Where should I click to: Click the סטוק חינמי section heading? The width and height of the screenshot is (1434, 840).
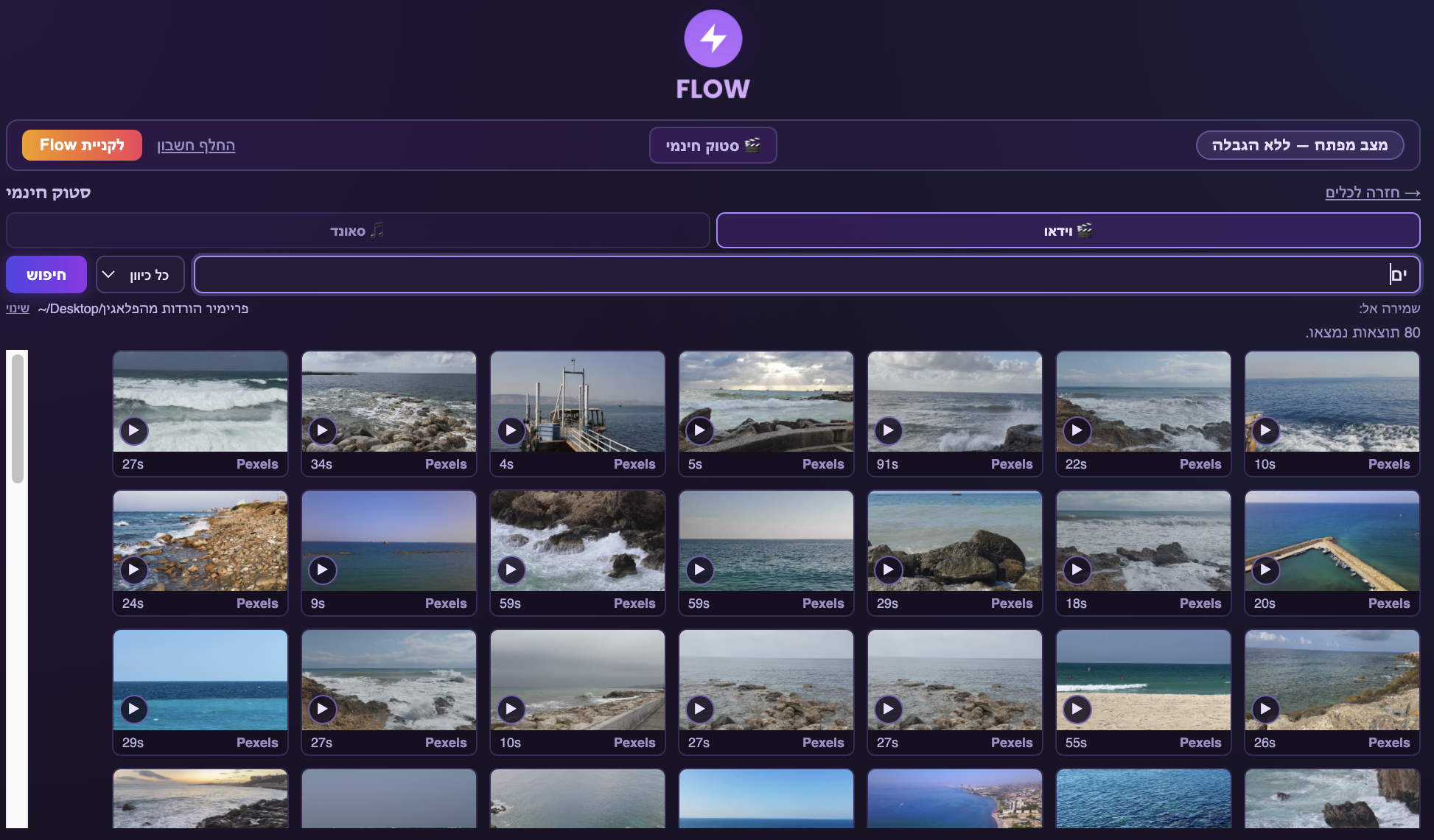click(49, 192)
